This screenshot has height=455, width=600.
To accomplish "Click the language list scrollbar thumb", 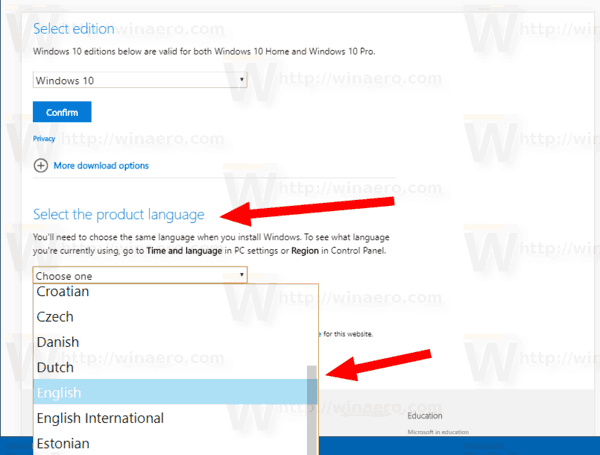I will [312, 410].
